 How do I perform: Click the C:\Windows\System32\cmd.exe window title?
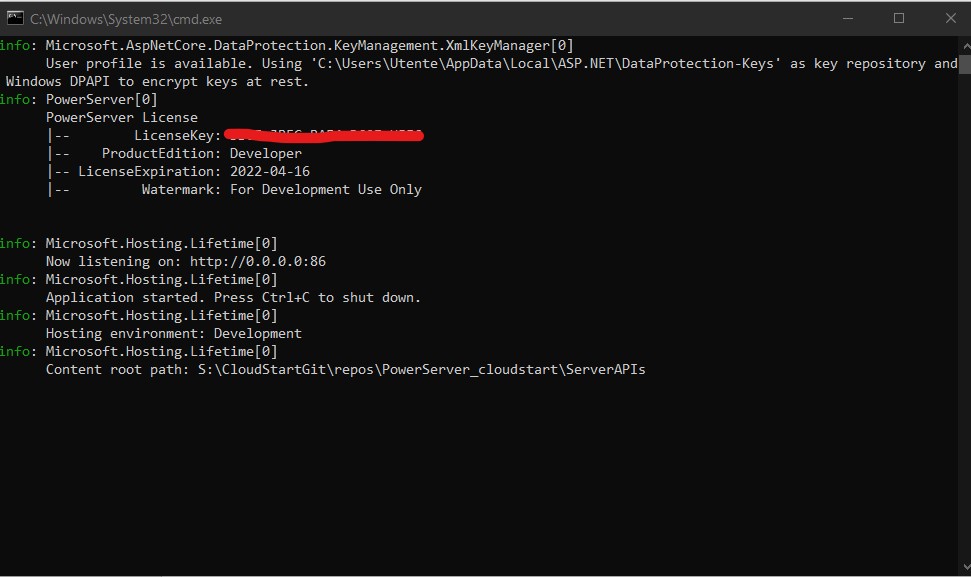pos(125,19)
